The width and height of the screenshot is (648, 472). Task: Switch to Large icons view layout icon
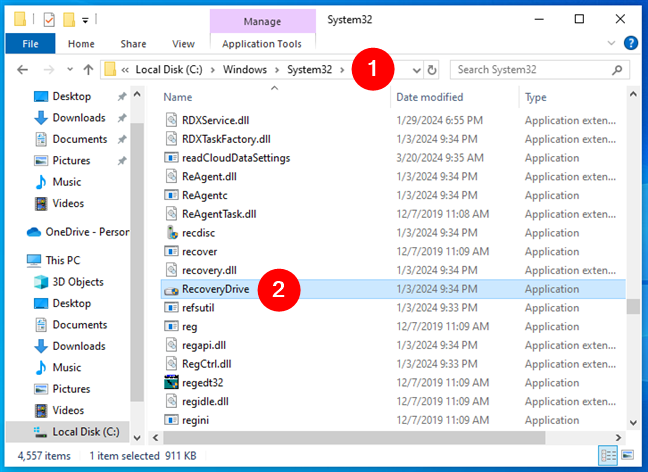(x=627, y=455)
